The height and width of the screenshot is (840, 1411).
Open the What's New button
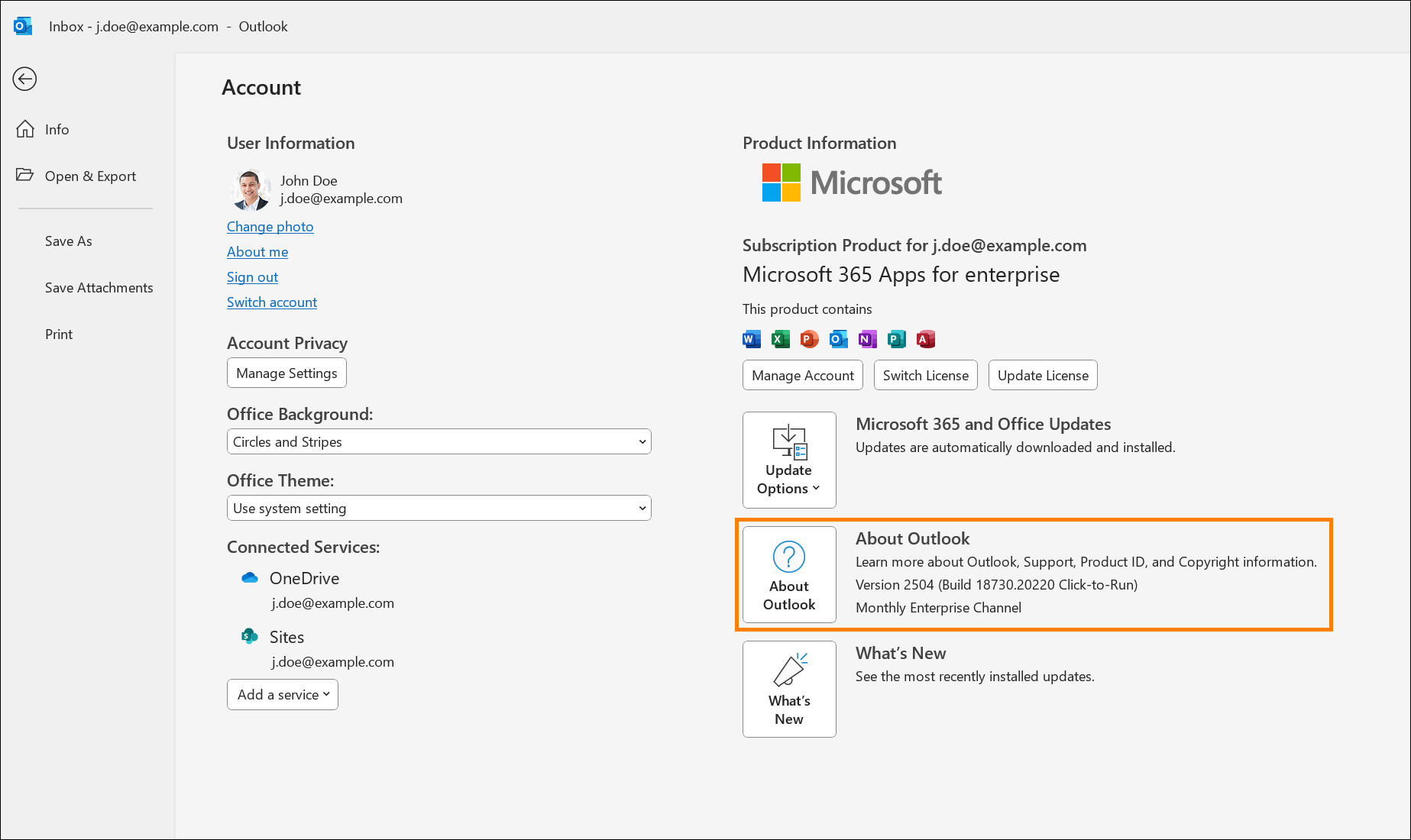(789, 689)
